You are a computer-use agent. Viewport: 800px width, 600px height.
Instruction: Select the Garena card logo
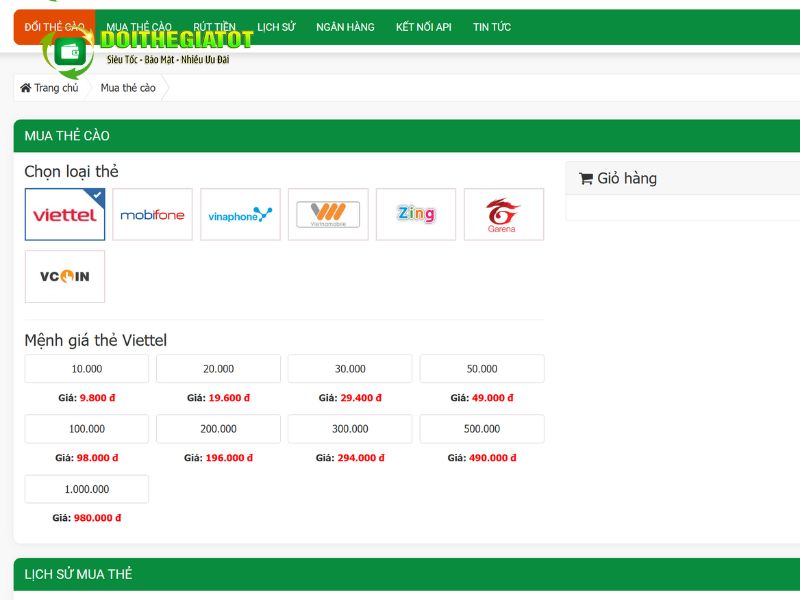click(x=504, y=214)
